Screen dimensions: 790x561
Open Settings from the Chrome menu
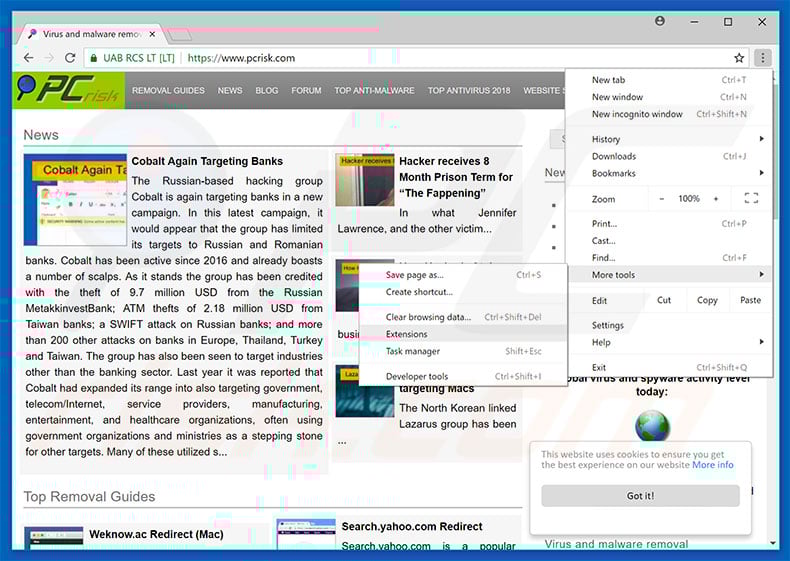click(608, 325)
